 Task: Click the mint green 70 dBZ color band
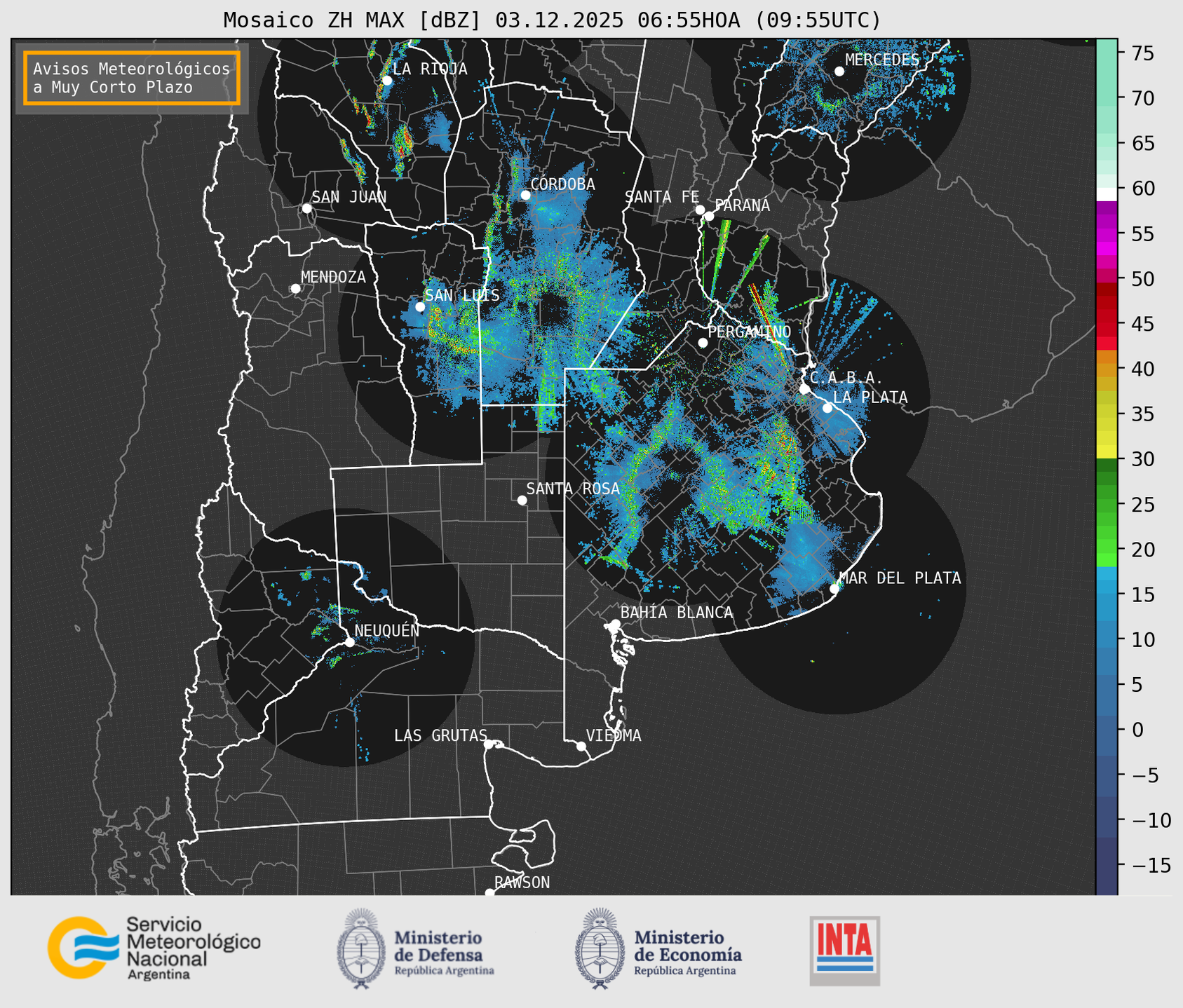1107,98
